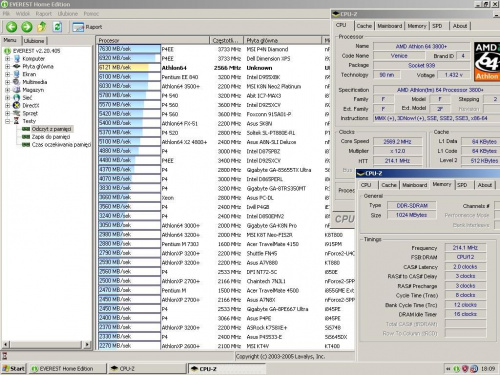Select the DirectX icon in tree
The height and width of the screenshot is (375, 500).
(17, 105)
